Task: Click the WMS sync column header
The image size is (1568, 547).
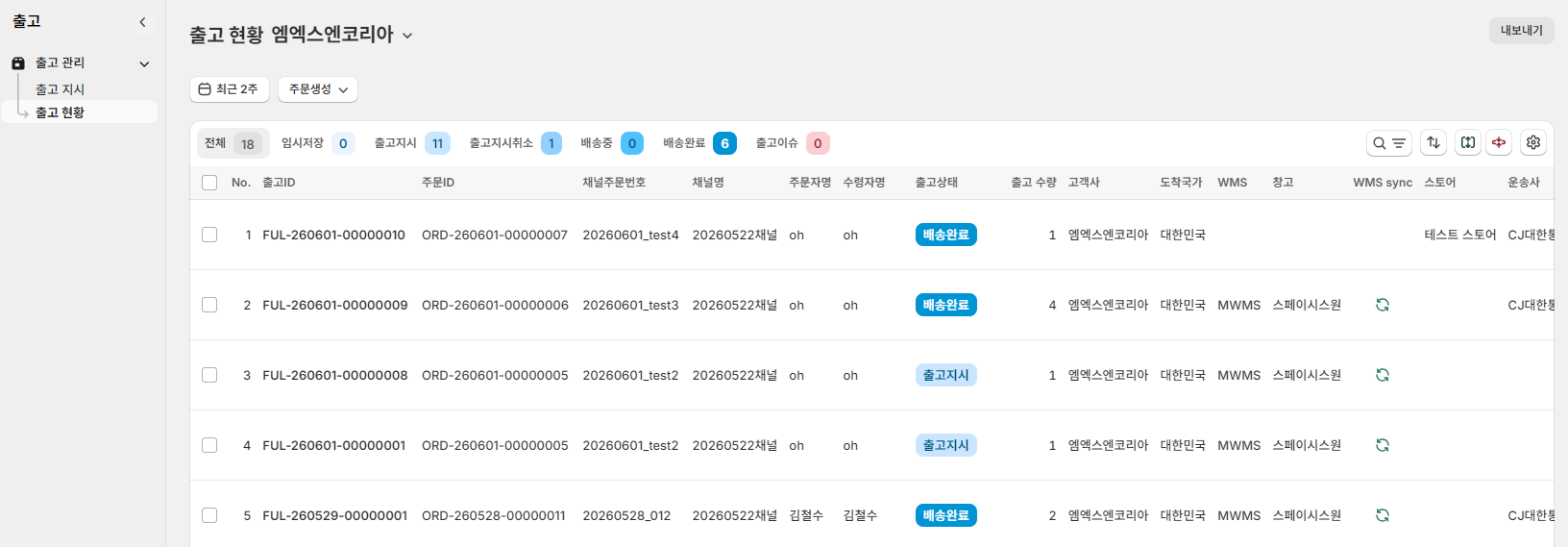Action: 1383,183
